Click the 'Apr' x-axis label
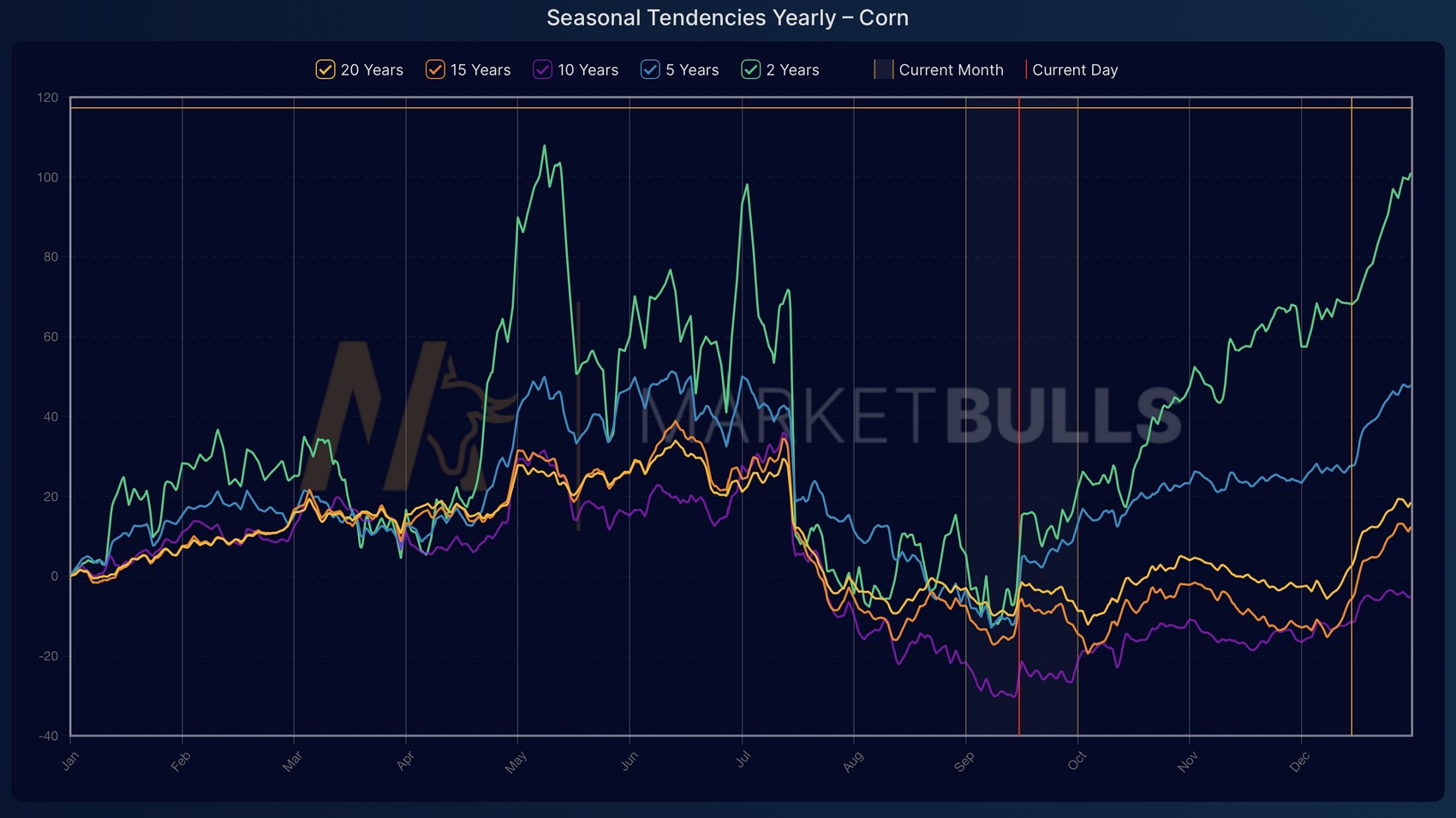The height and width of the screenshot is (818, 1456). (405, 761)
